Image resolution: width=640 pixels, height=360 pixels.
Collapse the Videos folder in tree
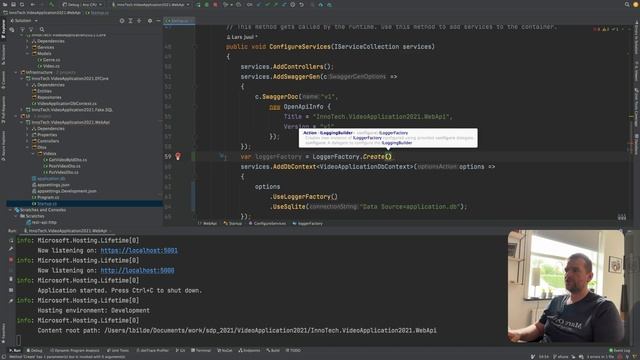pyautogui.click(x=33, y=153)
